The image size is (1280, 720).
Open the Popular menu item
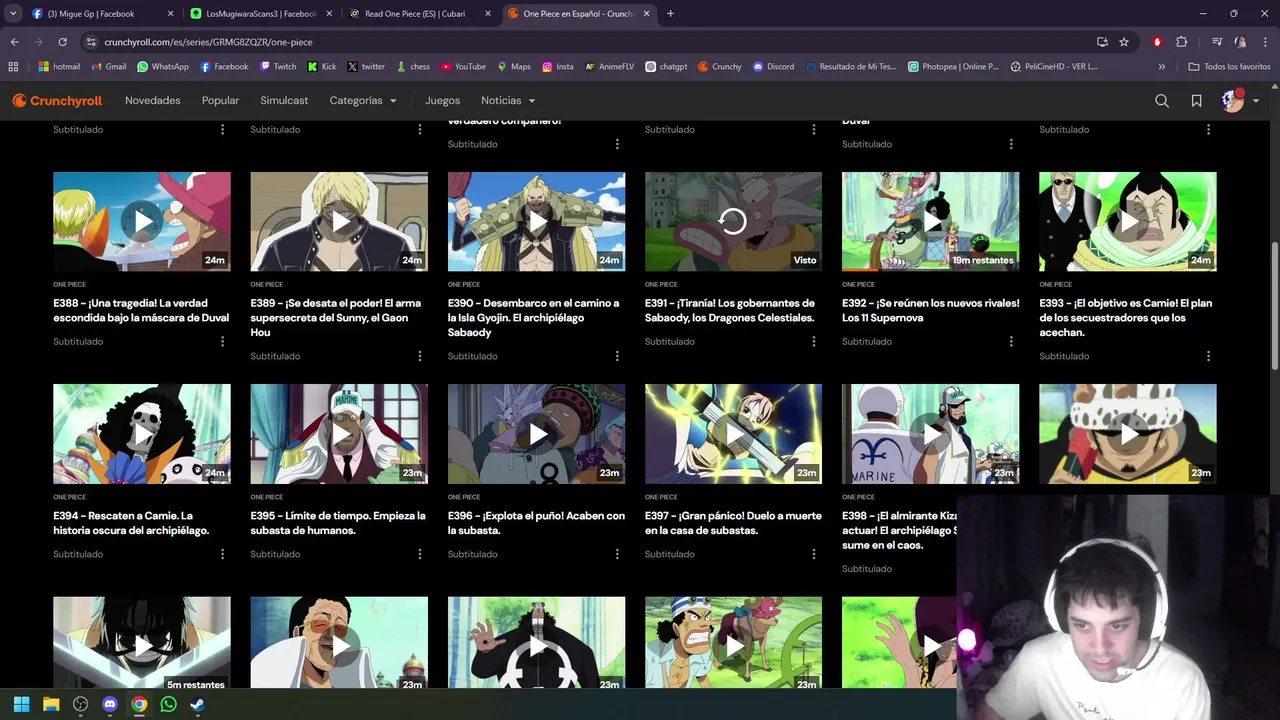[220, 101]
